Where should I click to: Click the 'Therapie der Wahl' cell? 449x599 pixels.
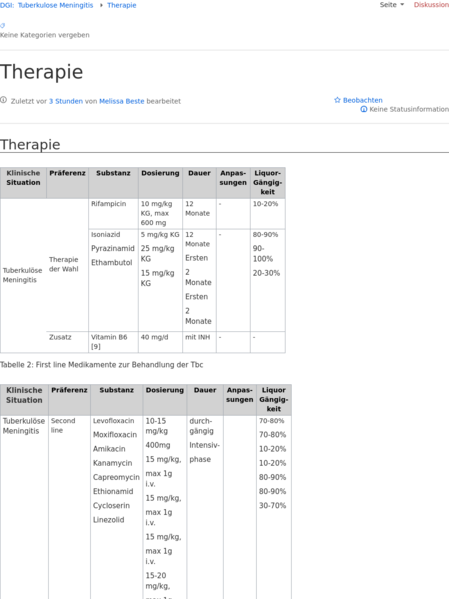click(67, 264)
